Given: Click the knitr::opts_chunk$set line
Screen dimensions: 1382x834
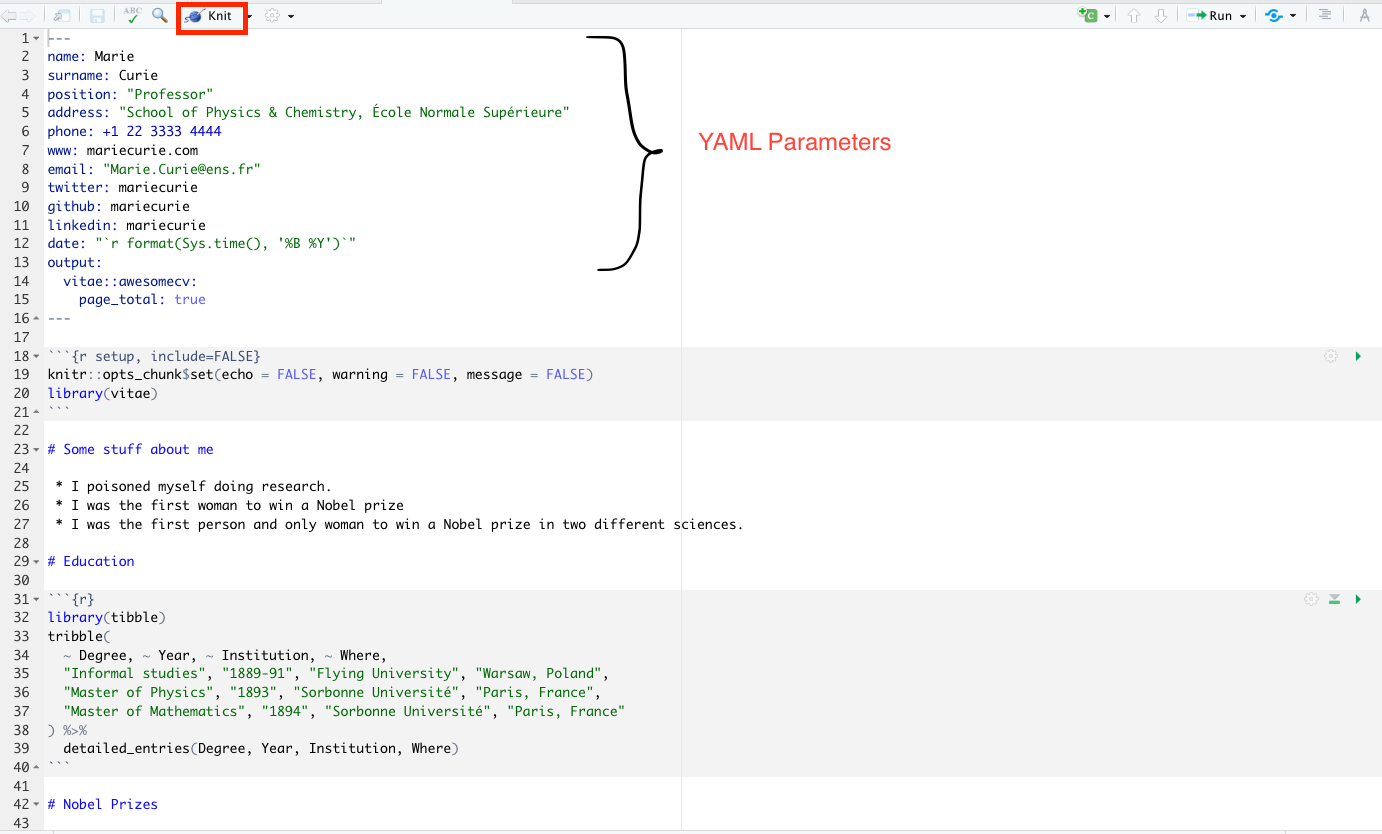Looking at the screenshot, I should pyautogui.click(x=320, y=375).
